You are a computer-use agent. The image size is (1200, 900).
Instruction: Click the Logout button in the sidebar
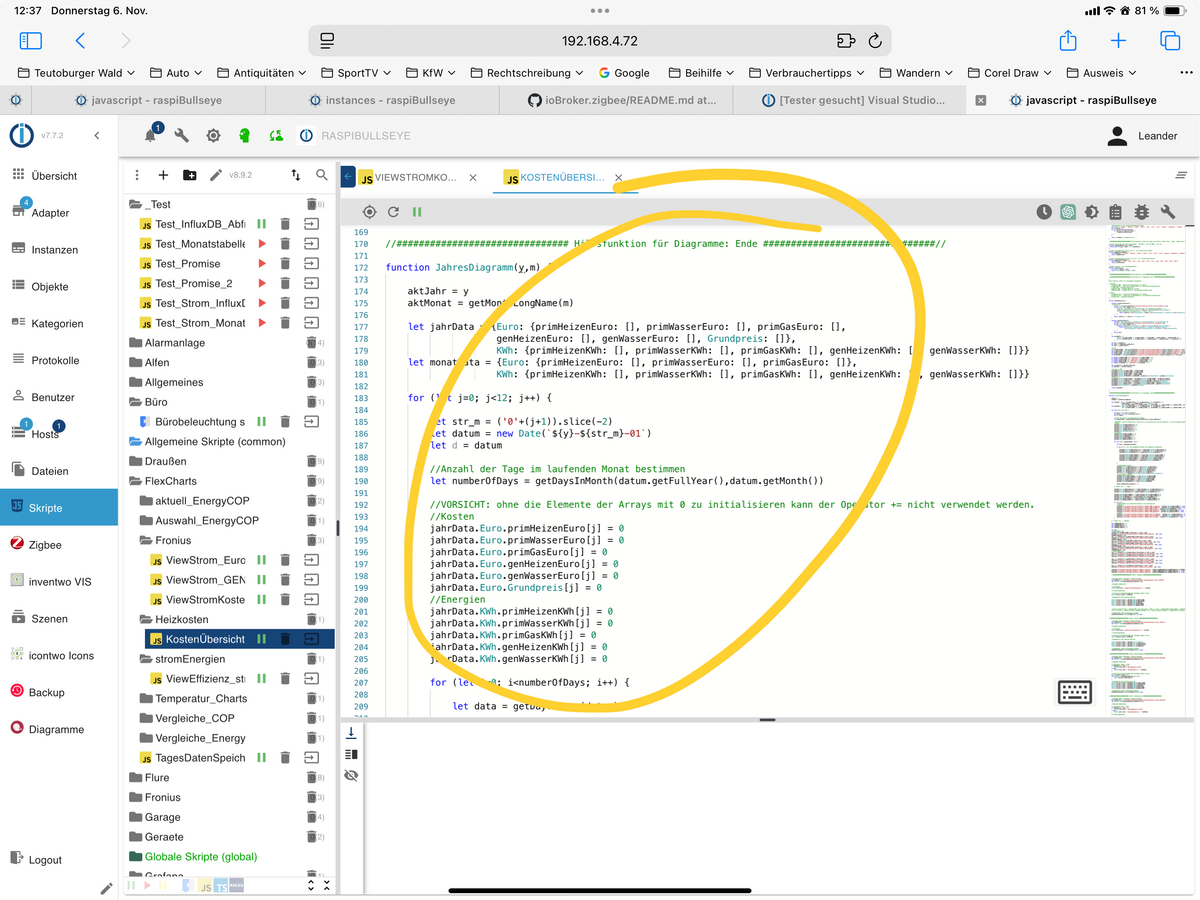pos(45,860)
